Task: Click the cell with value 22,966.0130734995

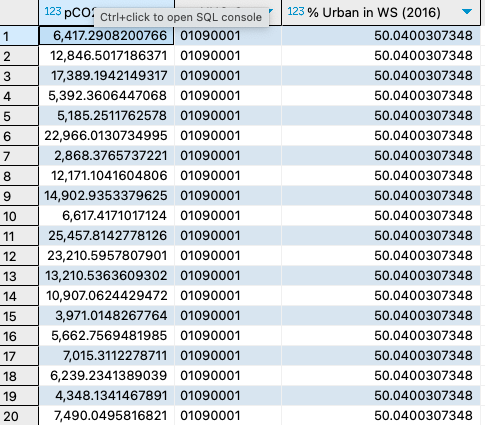Action: click(x=106, y=136)
